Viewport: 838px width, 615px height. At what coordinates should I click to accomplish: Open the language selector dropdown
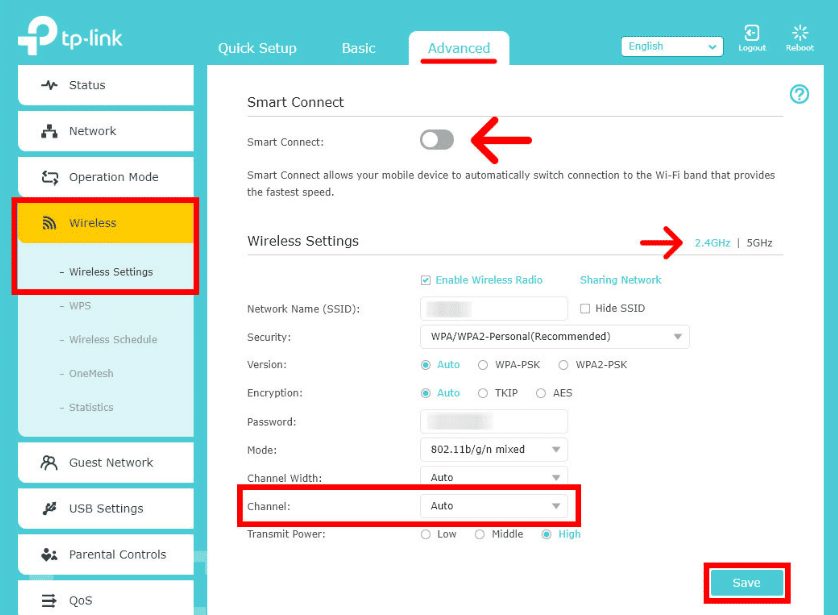coord(671,46)
